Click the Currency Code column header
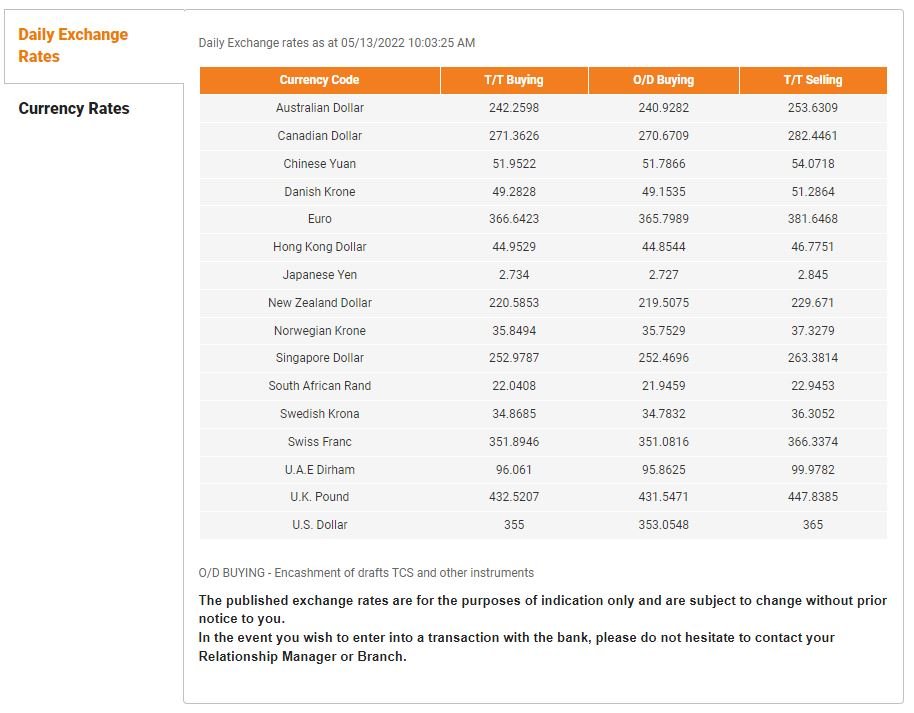 pos(319,80)
